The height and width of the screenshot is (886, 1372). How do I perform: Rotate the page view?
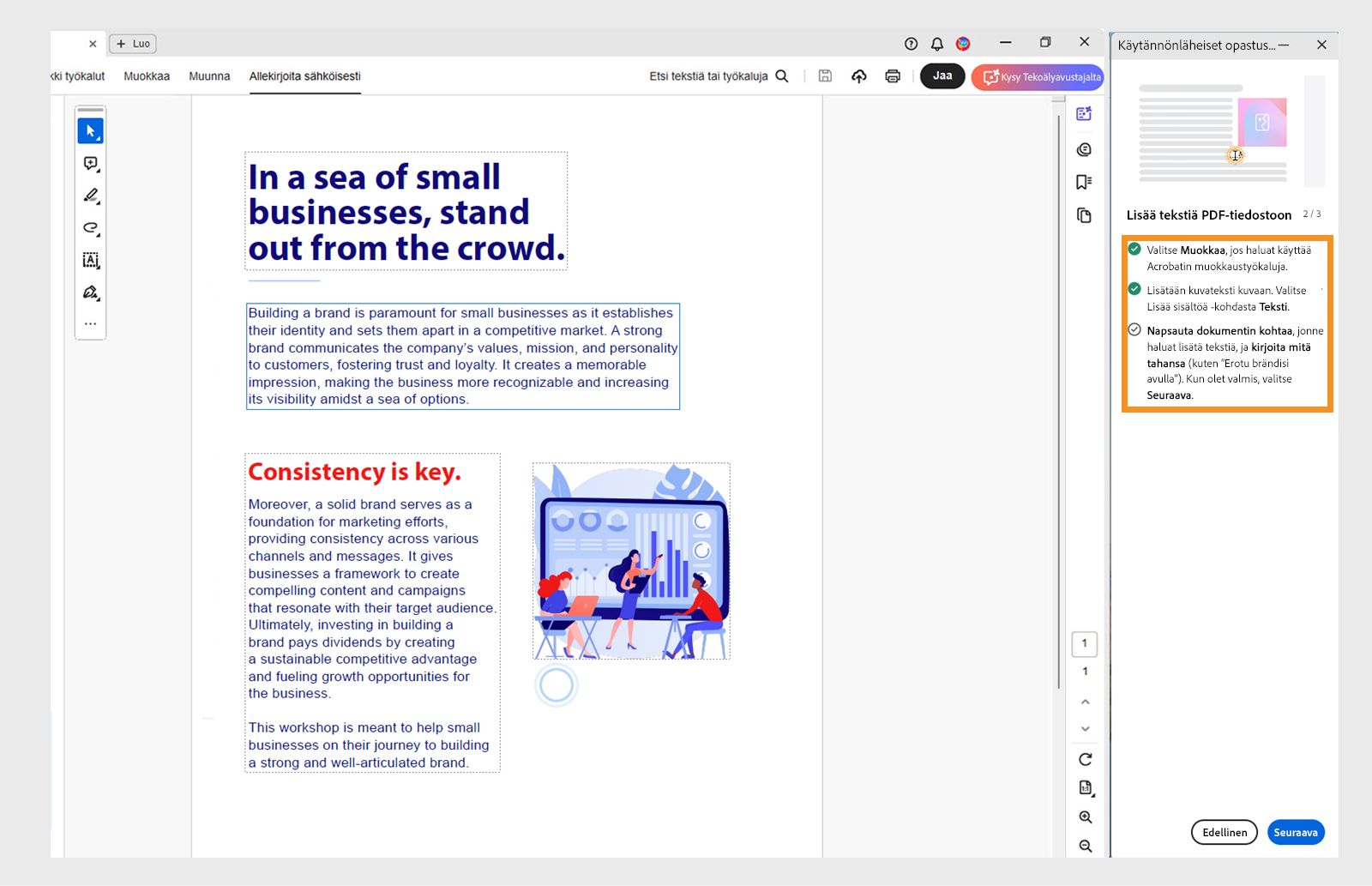(x=1085, y=759)
